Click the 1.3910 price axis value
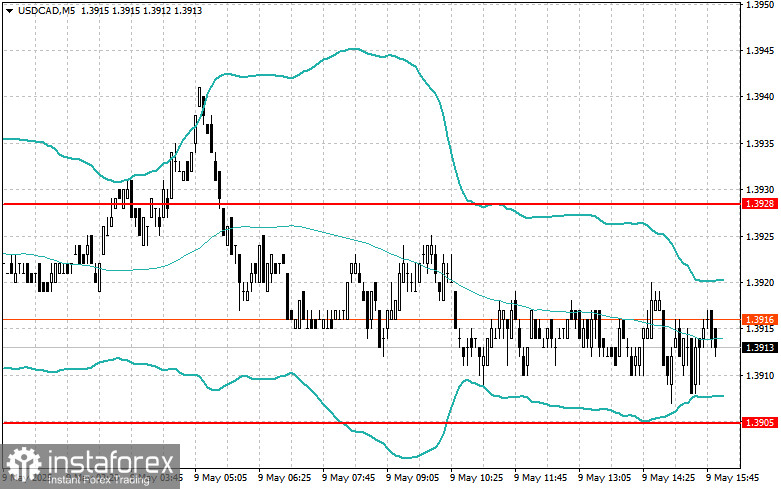781x489 pixels. click(760, 376)
